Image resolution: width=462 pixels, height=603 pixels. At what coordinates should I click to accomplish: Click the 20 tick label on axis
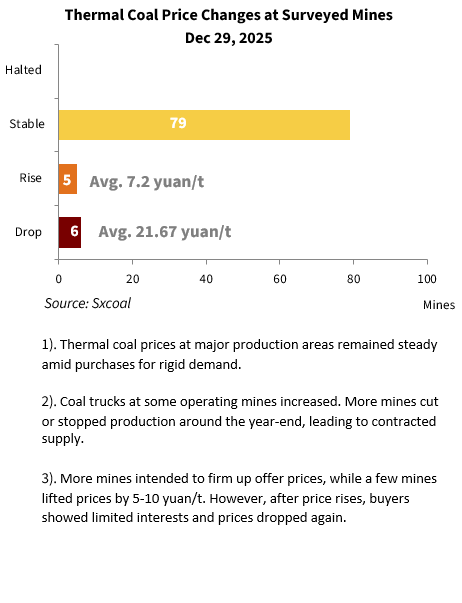click(x=133, y=279)
